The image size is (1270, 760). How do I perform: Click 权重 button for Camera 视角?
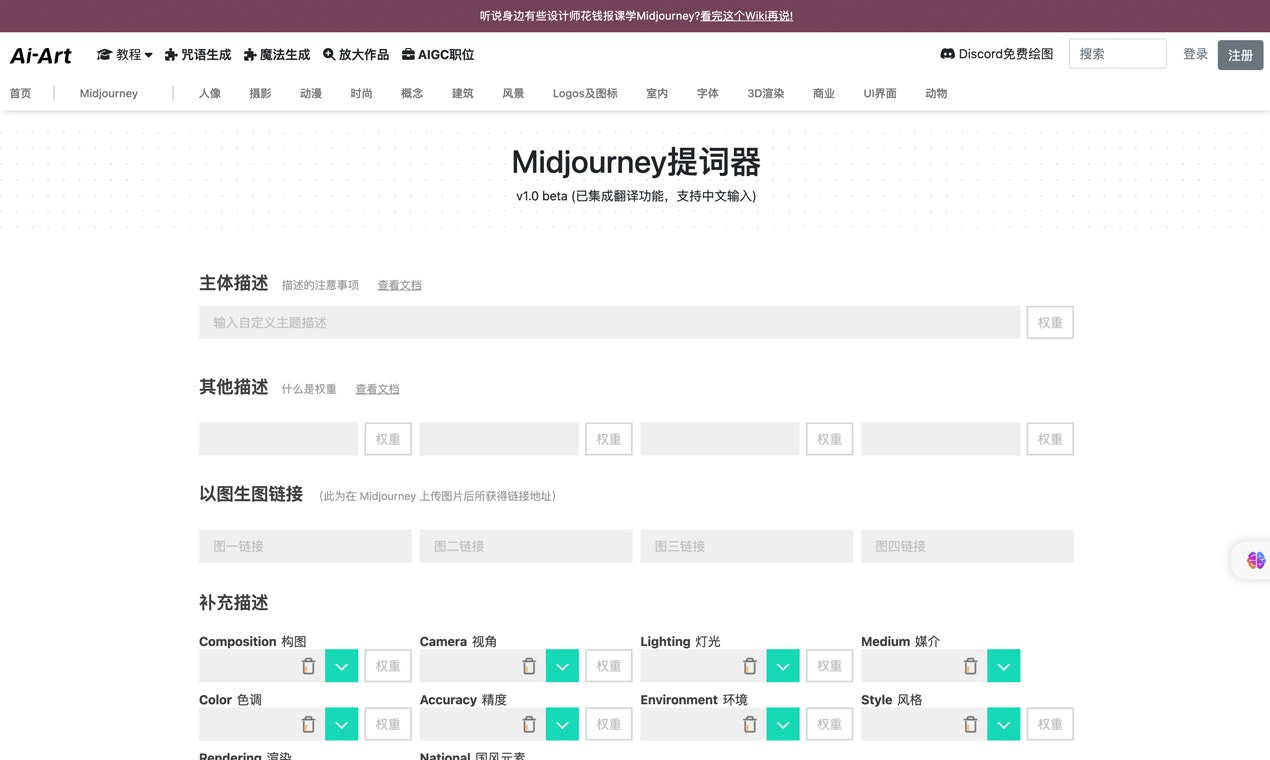pos(609,666)
